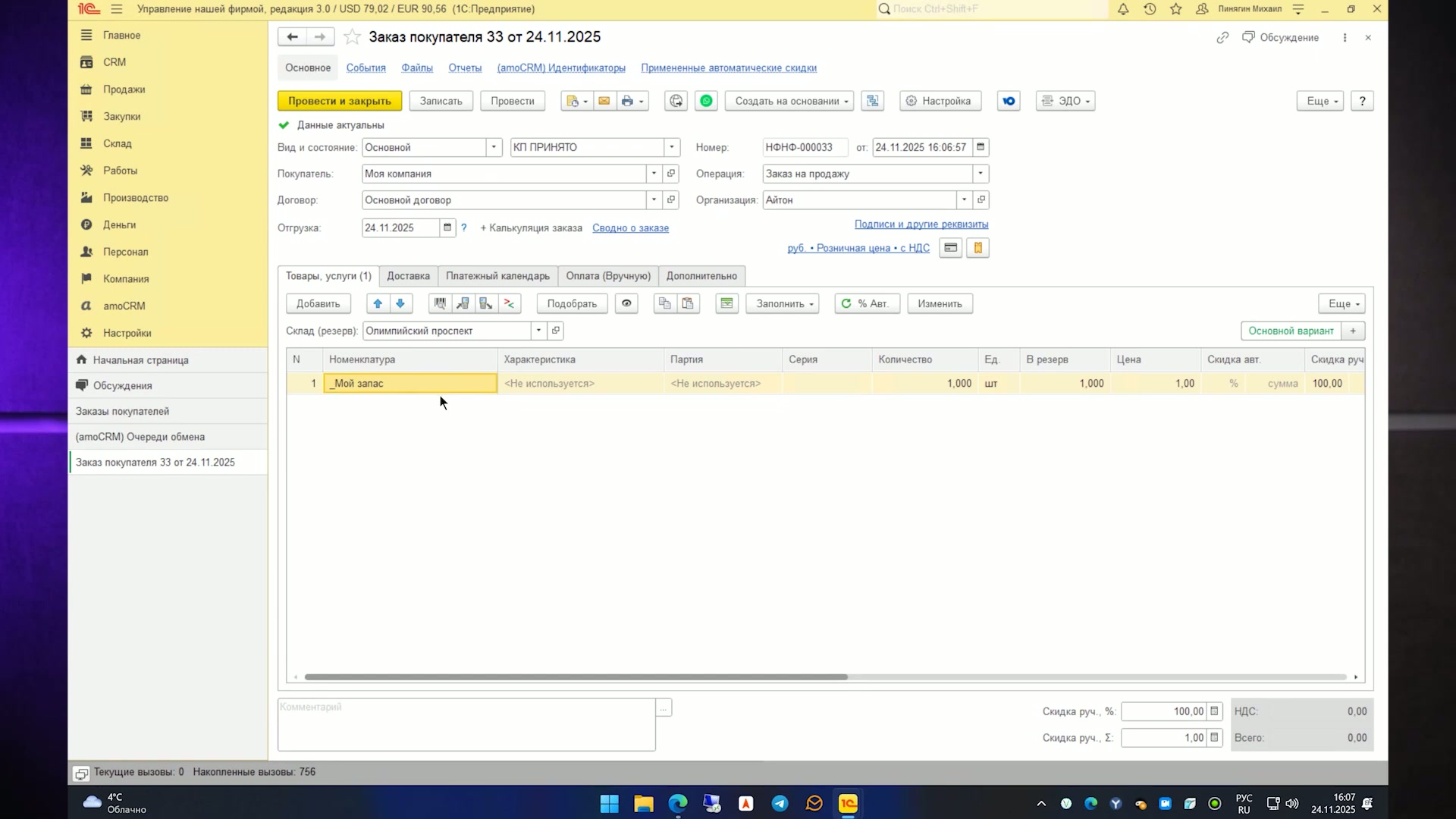
Task: Move row up with blue up arrow
Action: [x=378, y=303]
